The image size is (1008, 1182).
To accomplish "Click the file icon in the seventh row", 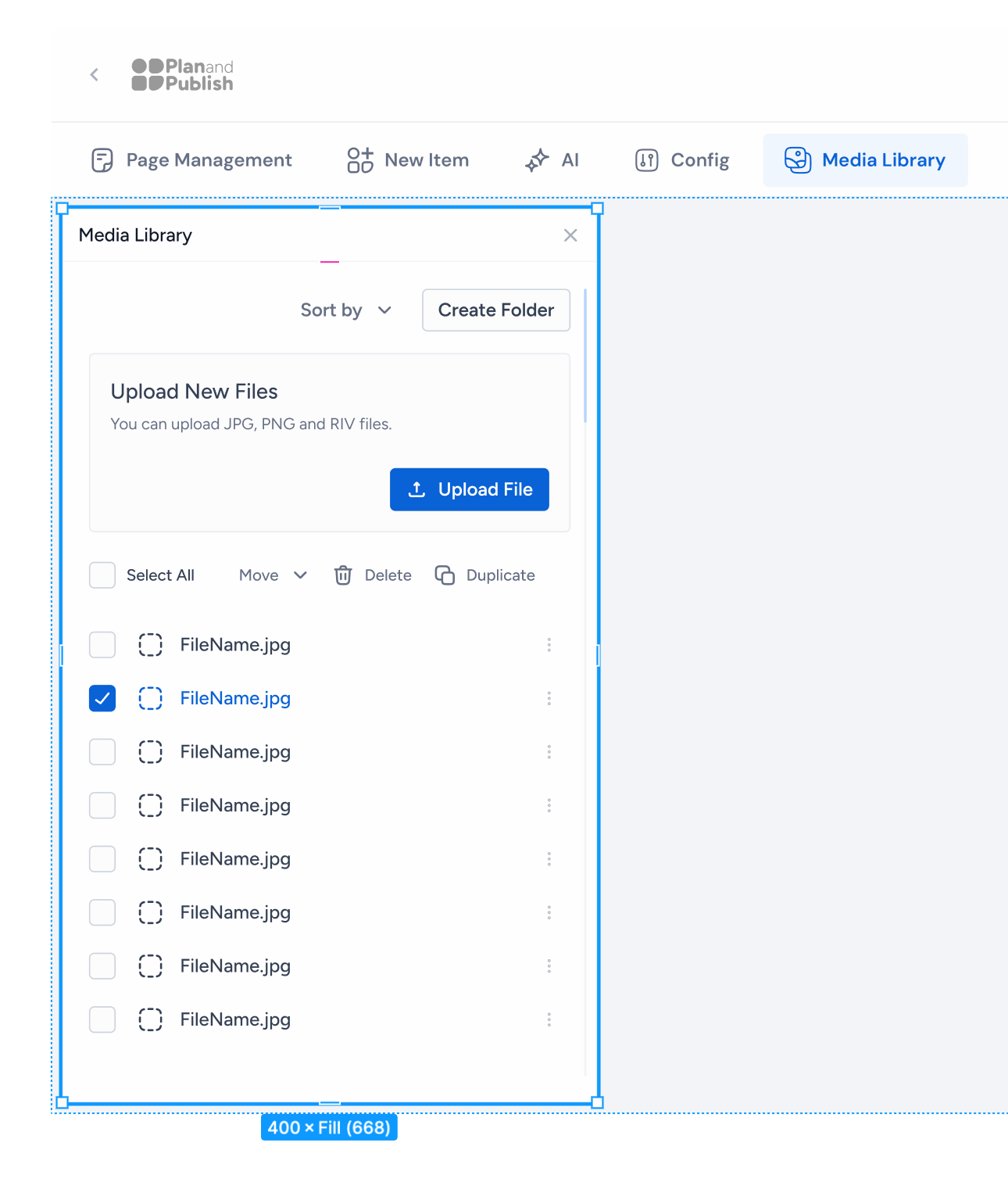I will (150, 966).
